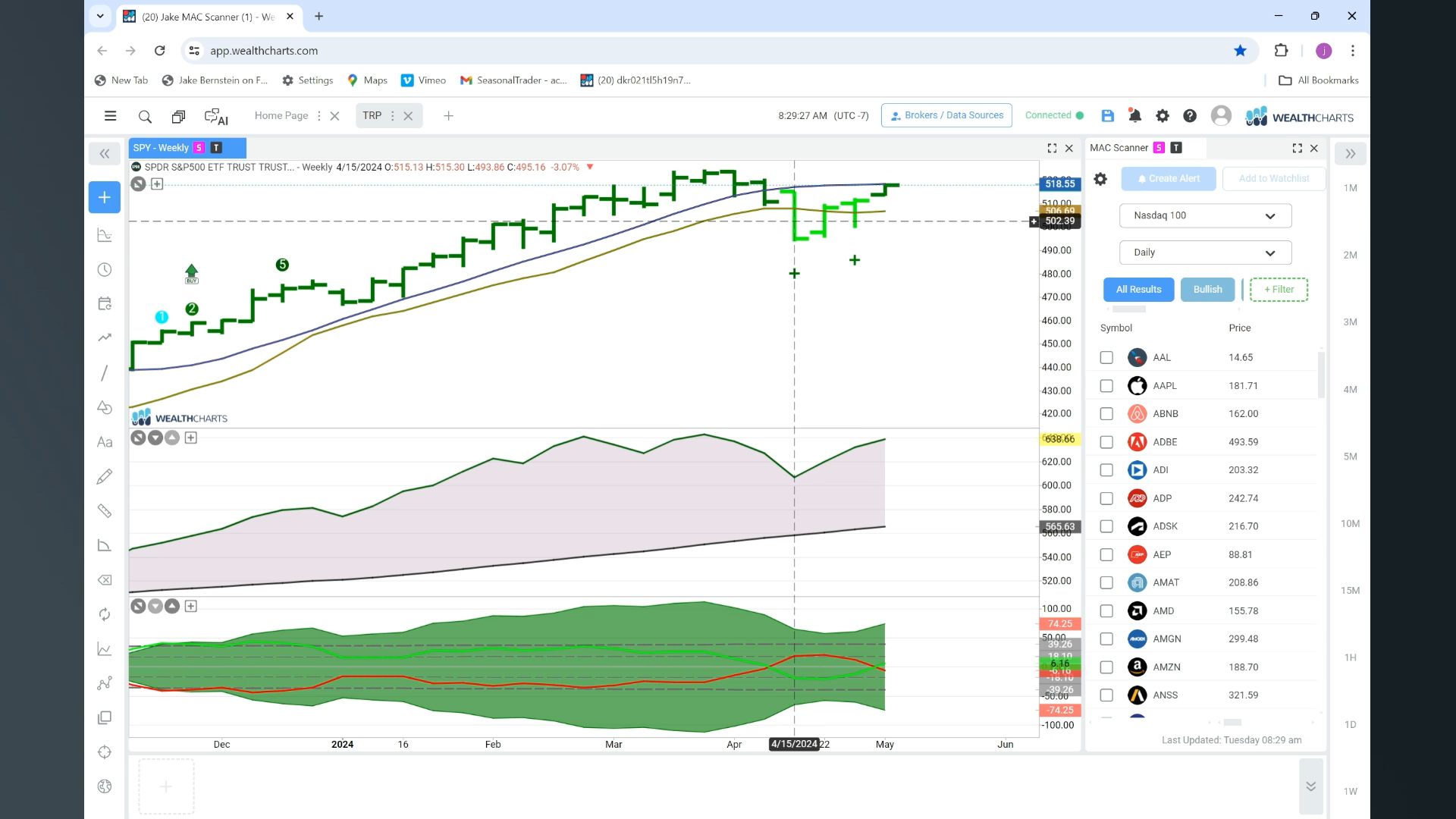
Task: Check the AMAT row checkbox
Action: (1106, 582)
